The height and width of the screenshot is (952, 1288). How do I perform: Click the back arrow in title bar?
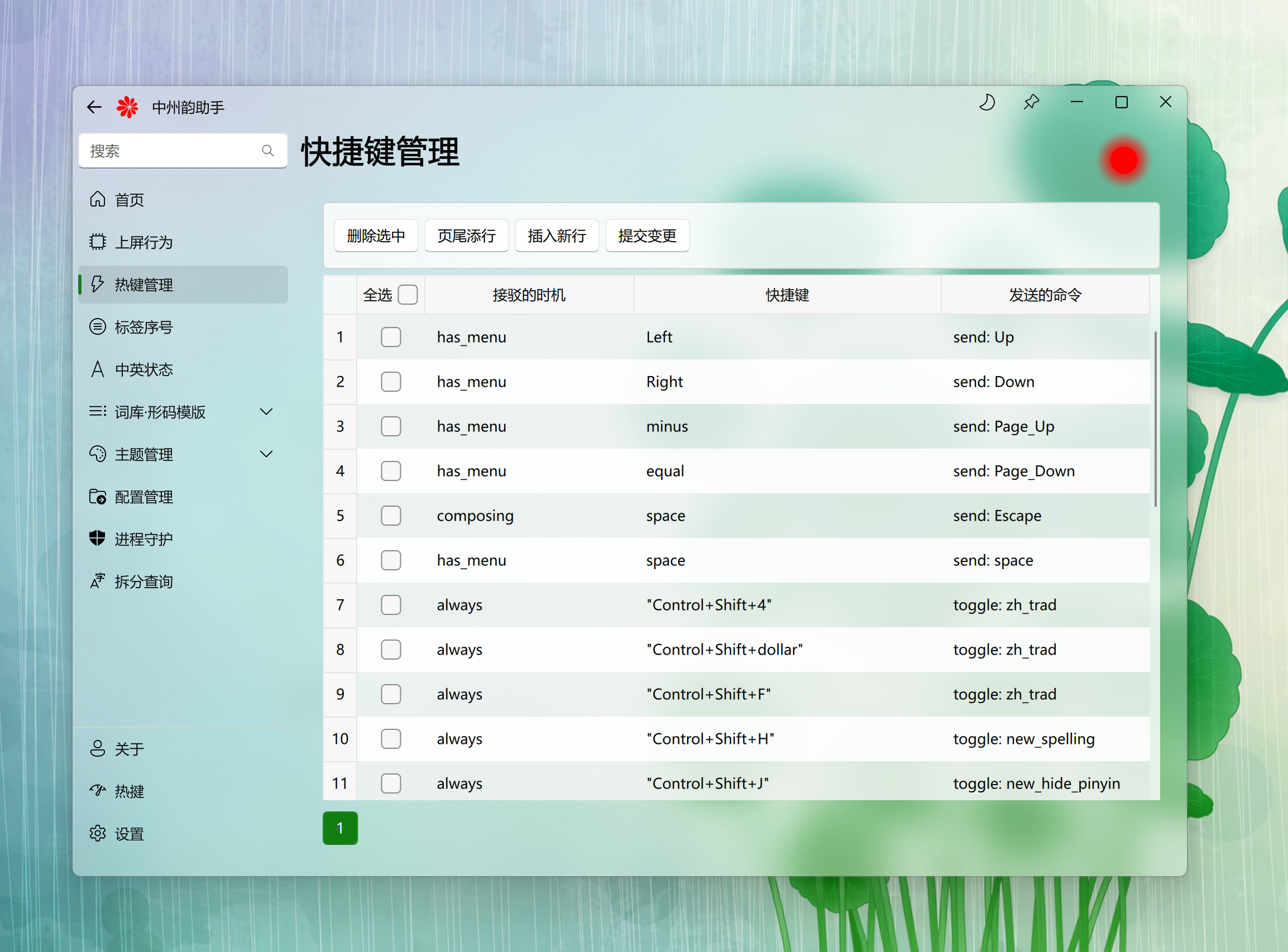pos(94,107)
